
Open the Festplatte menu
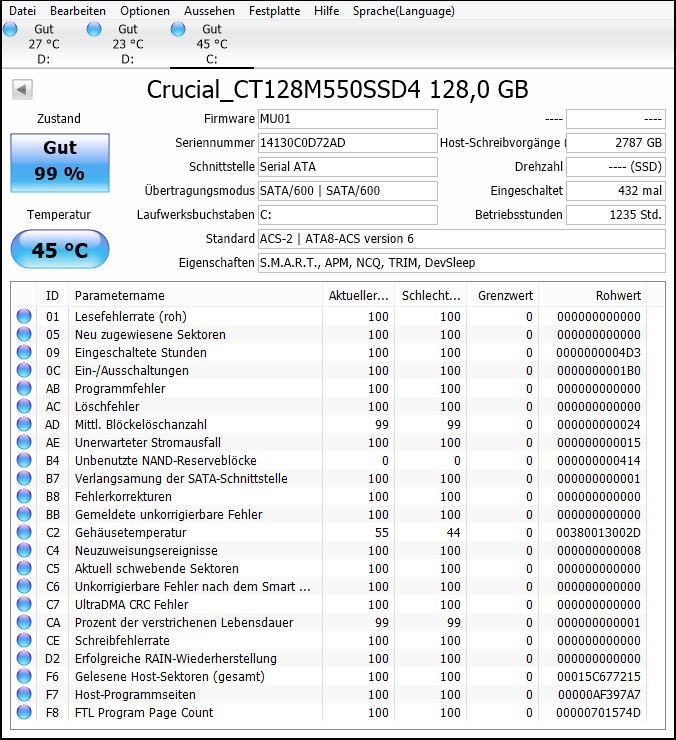[x=274, y=10]
